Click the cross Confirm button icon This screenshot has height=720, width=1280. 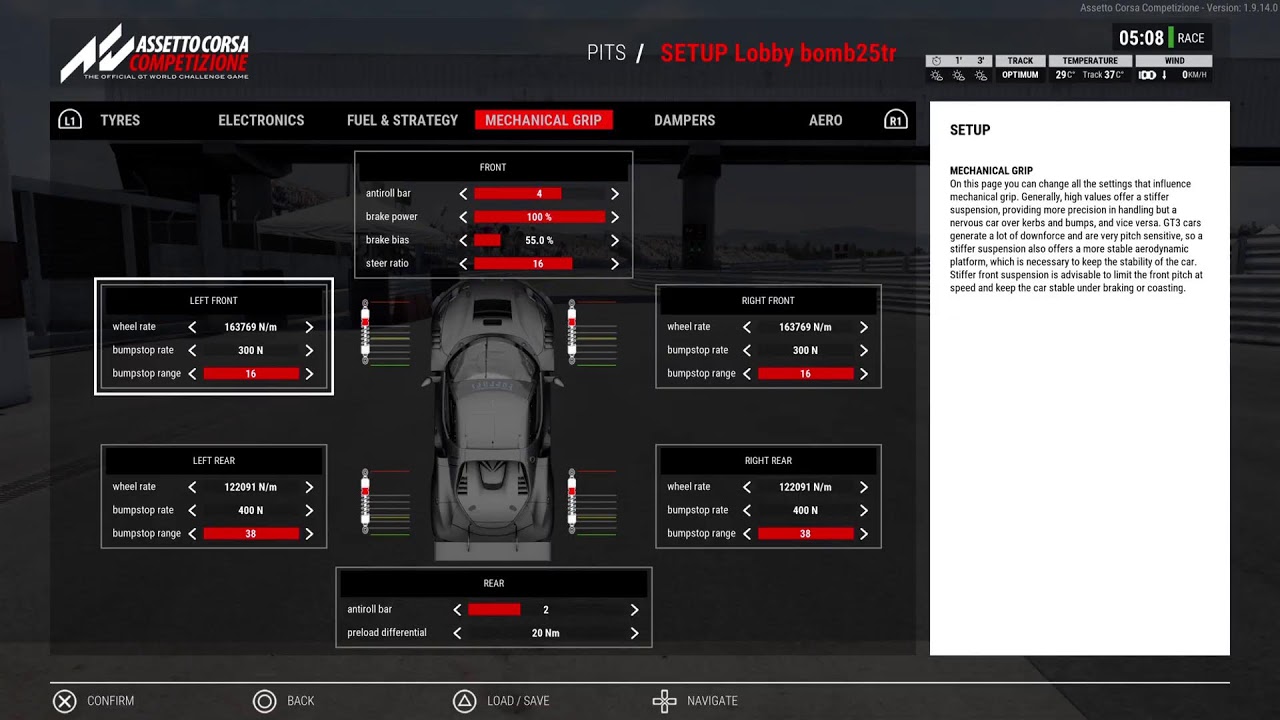coord(65,701)
